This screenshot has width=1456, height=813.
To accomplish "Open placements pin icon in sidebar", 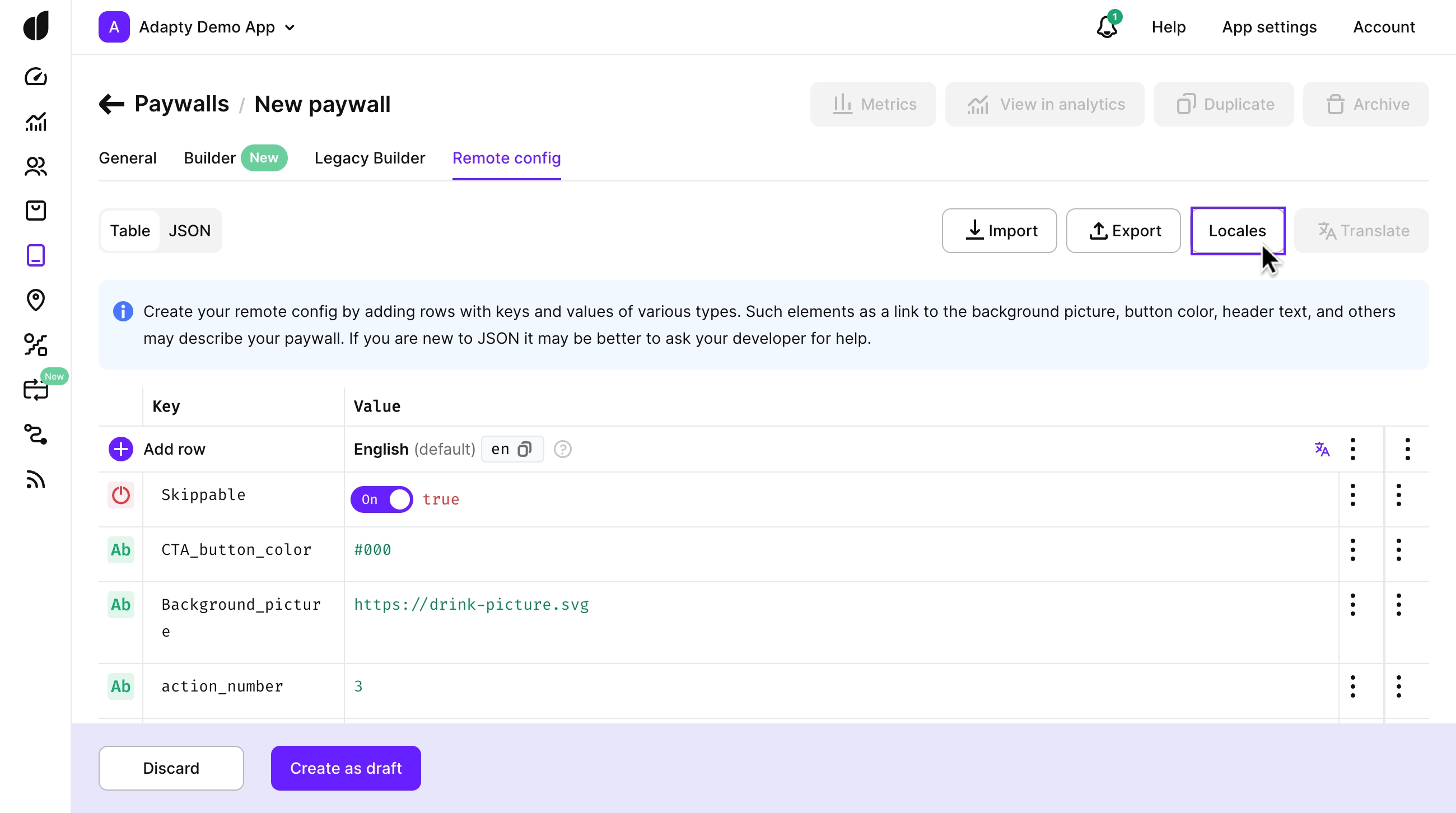I will click(x=36, y=300).
